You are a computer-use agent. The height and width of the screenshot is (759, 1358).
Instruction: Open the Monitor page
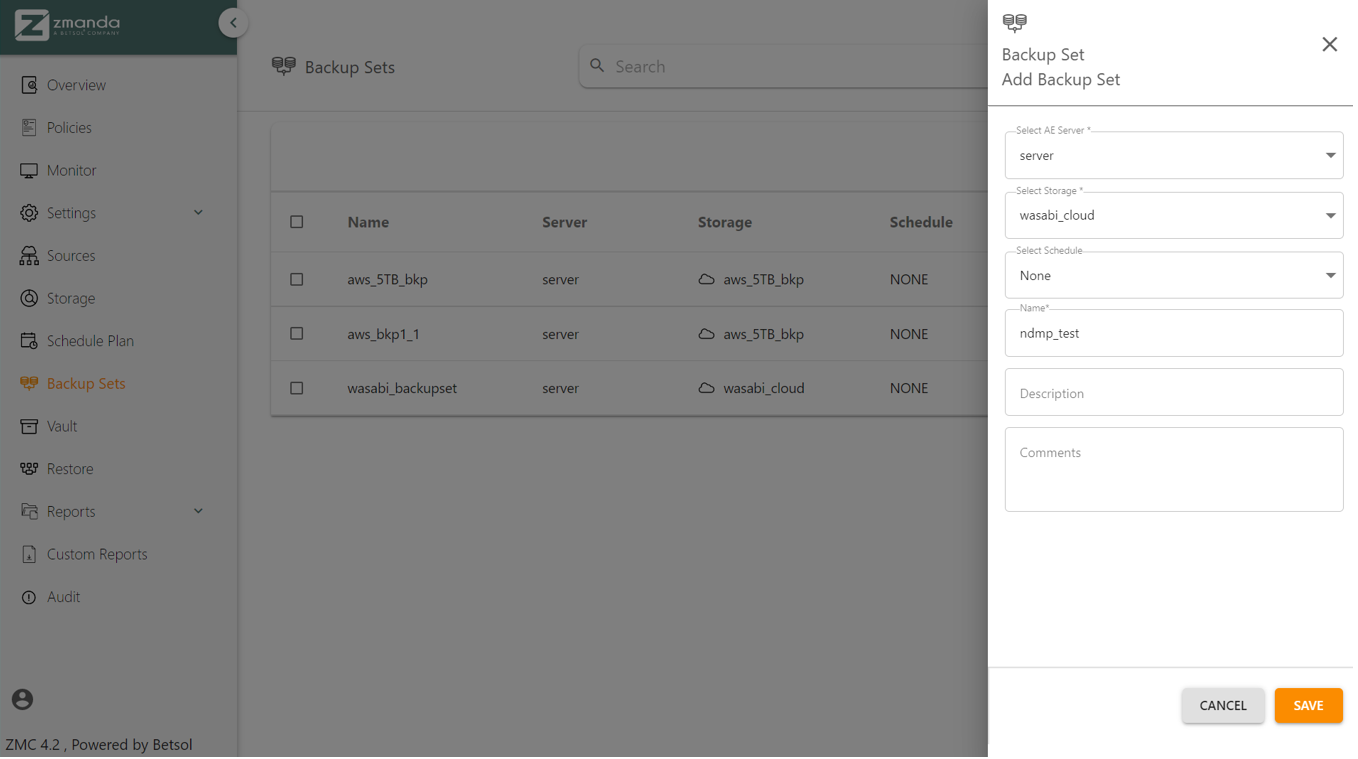point(72,171)
